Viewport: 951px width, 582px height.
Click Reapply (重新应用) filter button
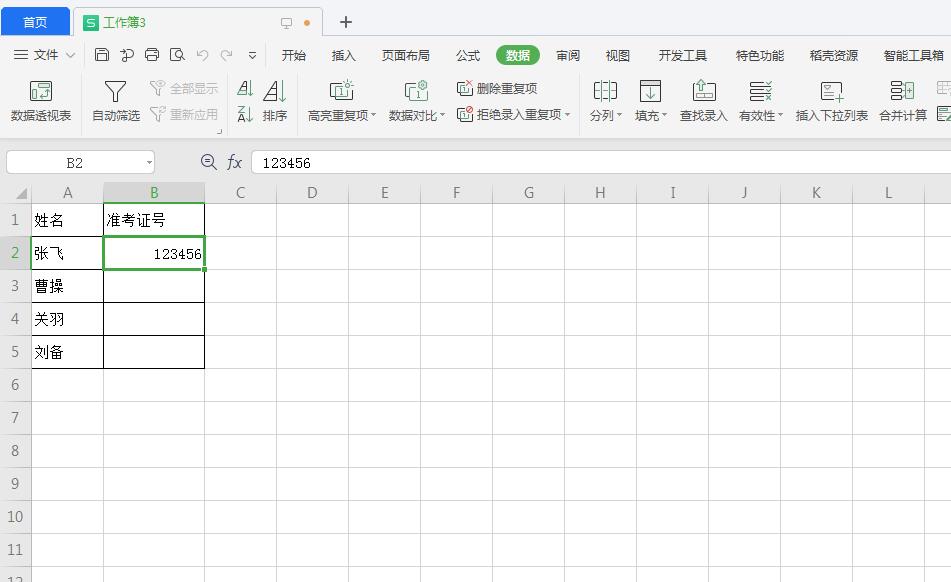point(184,114)
